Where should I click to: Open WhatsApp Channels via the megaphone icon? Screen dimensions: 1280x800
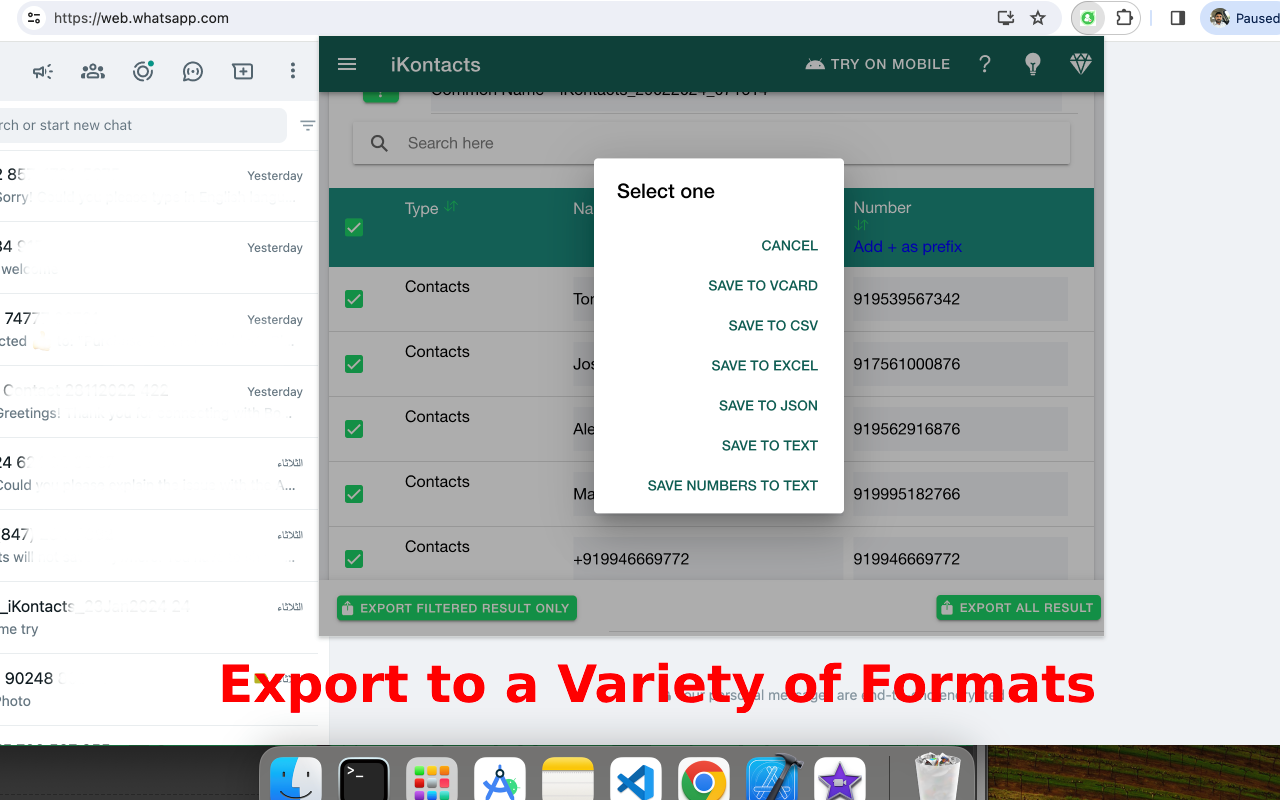[x=42, y=71]
